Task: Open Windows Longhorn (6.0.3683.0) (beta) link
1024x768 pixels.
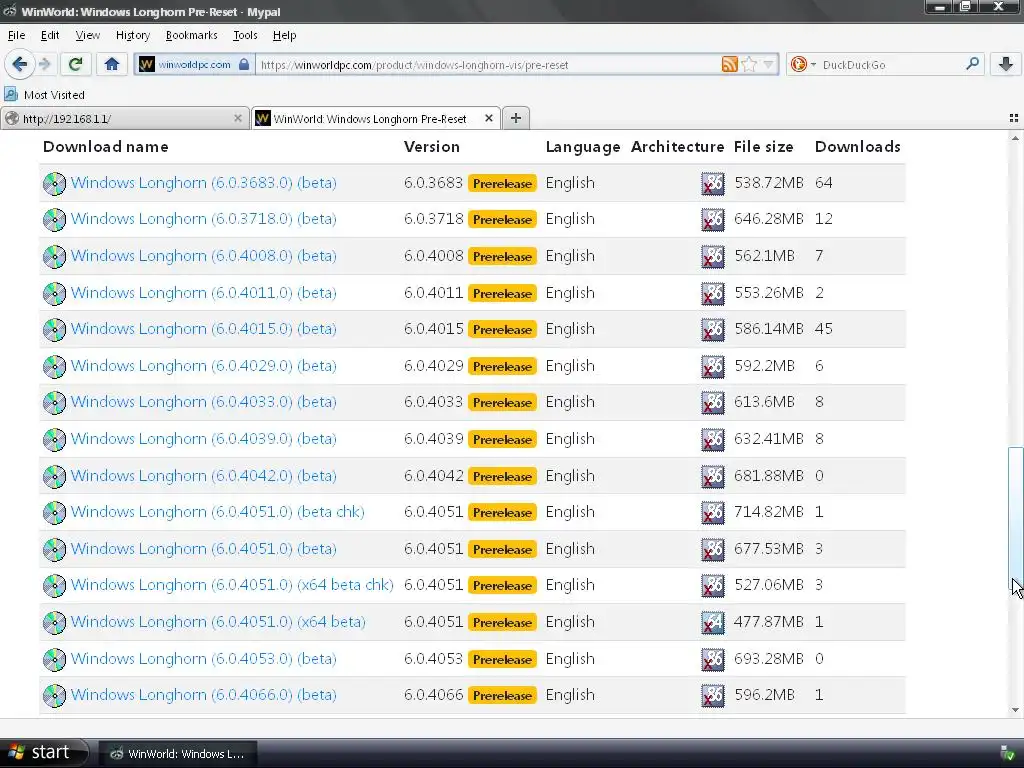Action: click(204, 183)
